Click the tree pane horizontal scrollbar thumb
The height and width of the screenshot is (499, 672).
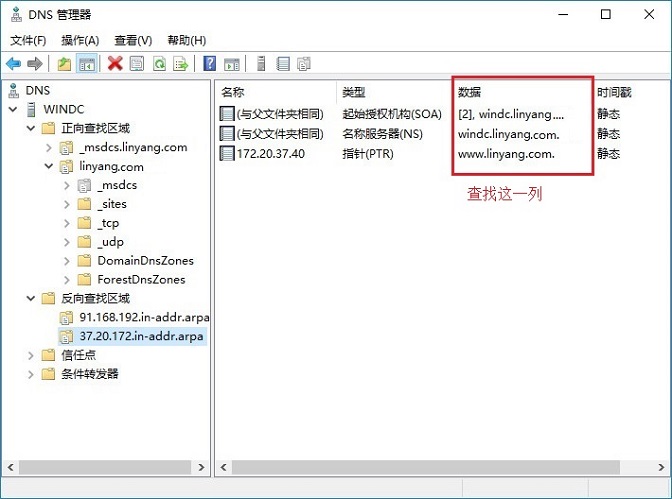[105, 467]
